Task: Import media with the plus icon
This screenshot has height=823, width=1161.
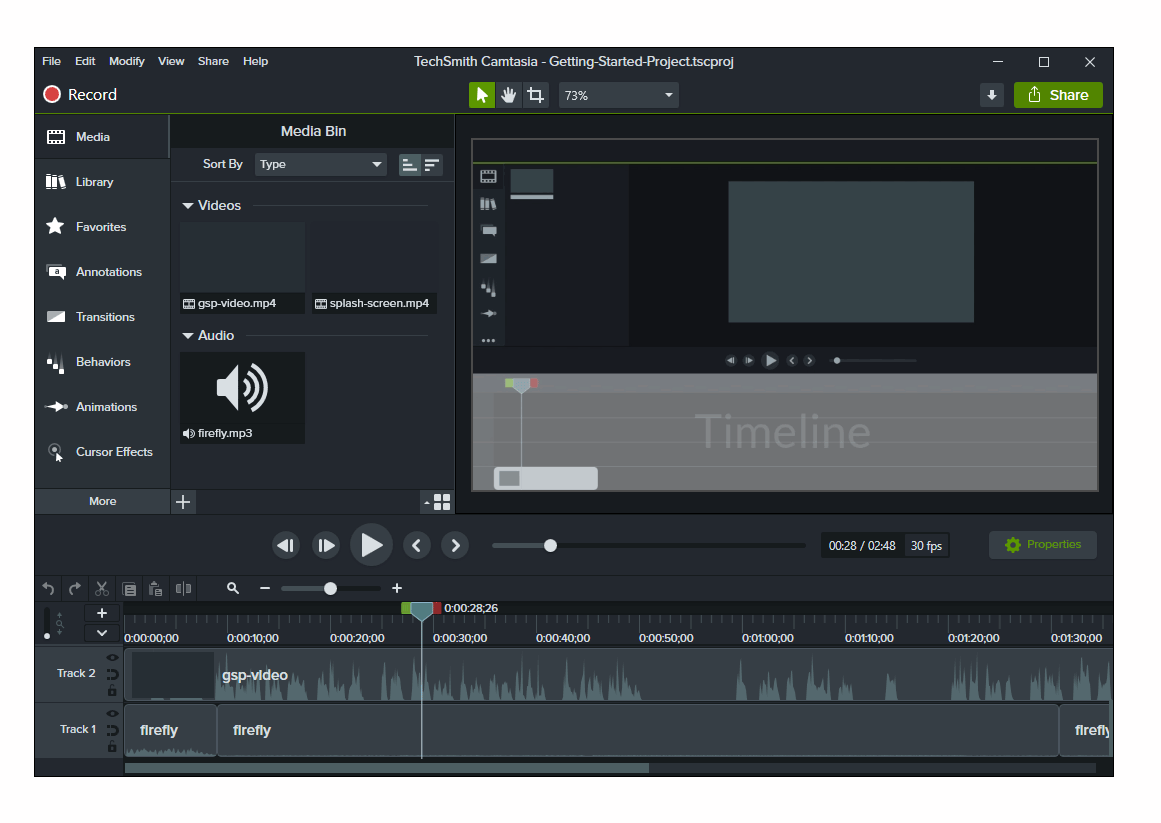Action: point(183,502)
